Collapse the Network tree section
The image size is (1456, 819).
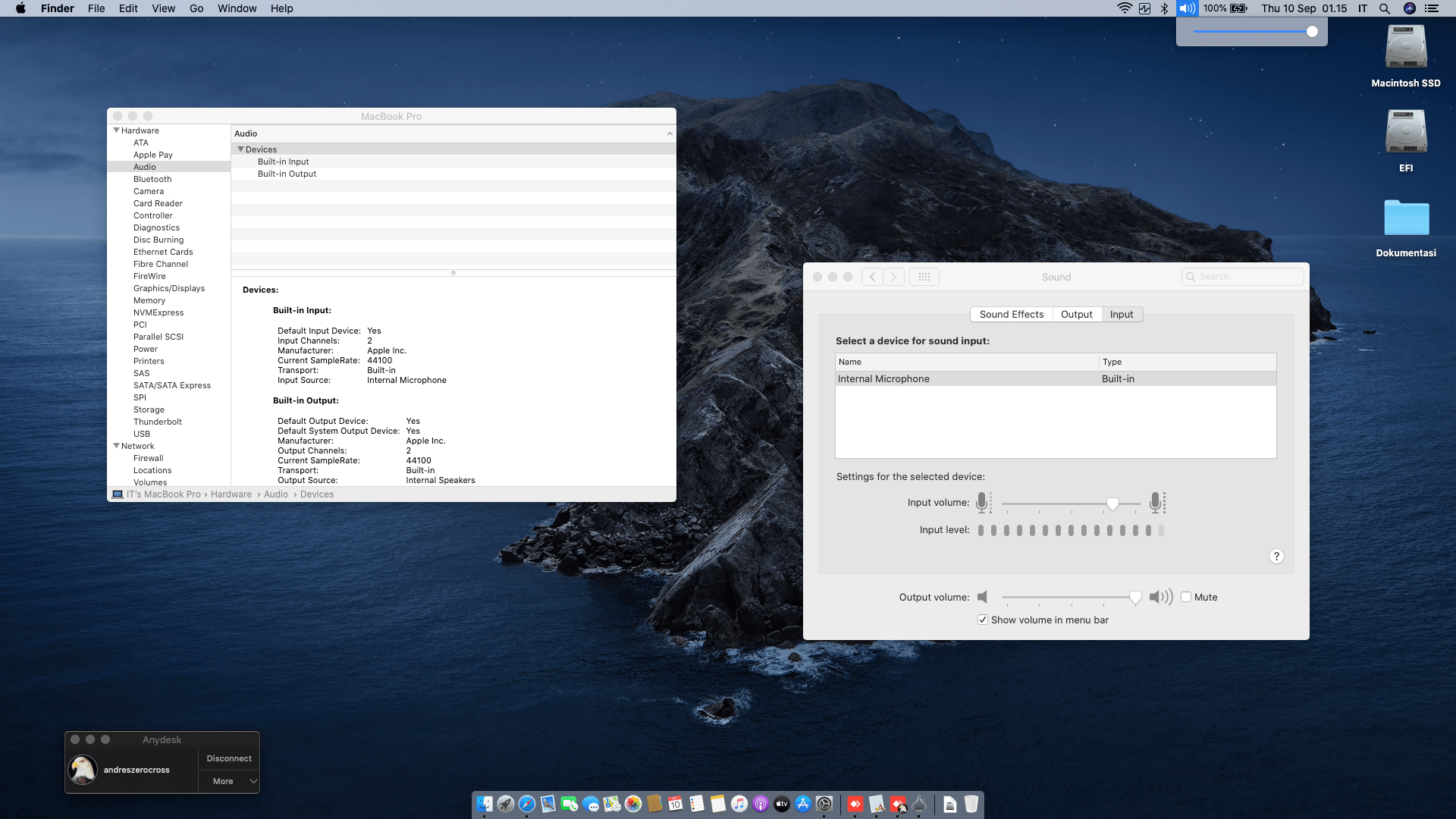tap(117, 446)
